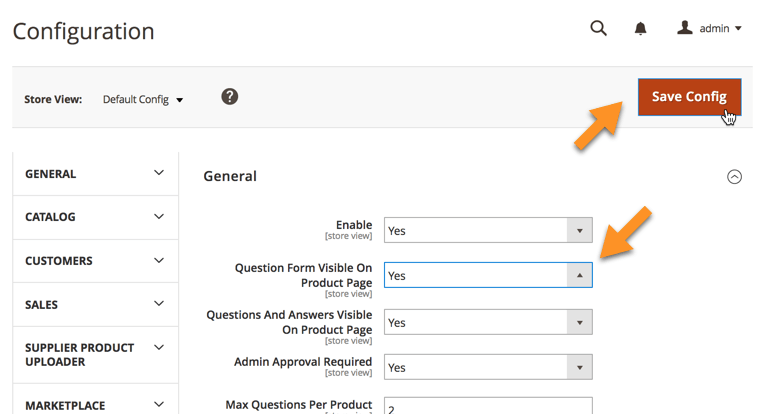The width and height of the screenshot is (777, 414).
Task: Collapse the General section circle icon
Action: click(734, 177)
